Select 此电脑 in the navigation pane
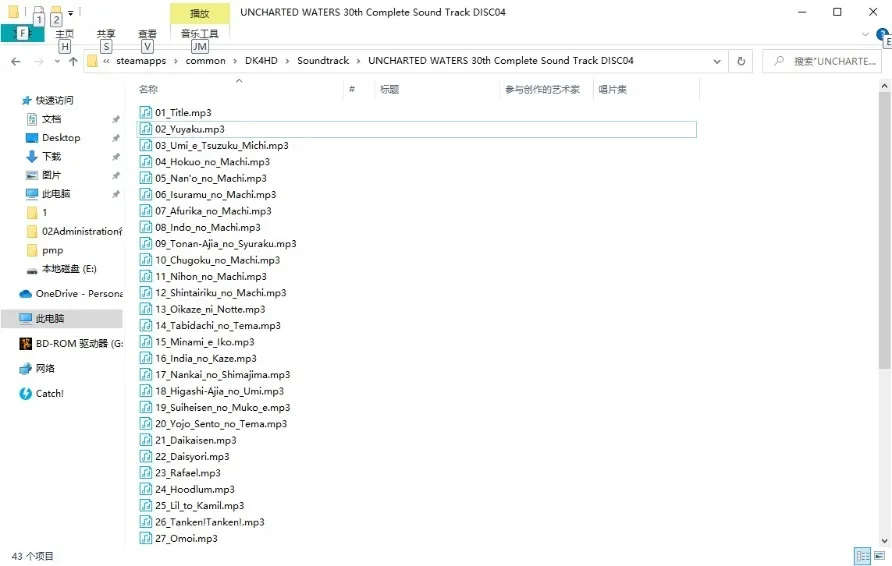892x566 pixels. pyautogui.click(x=61, y=319)
